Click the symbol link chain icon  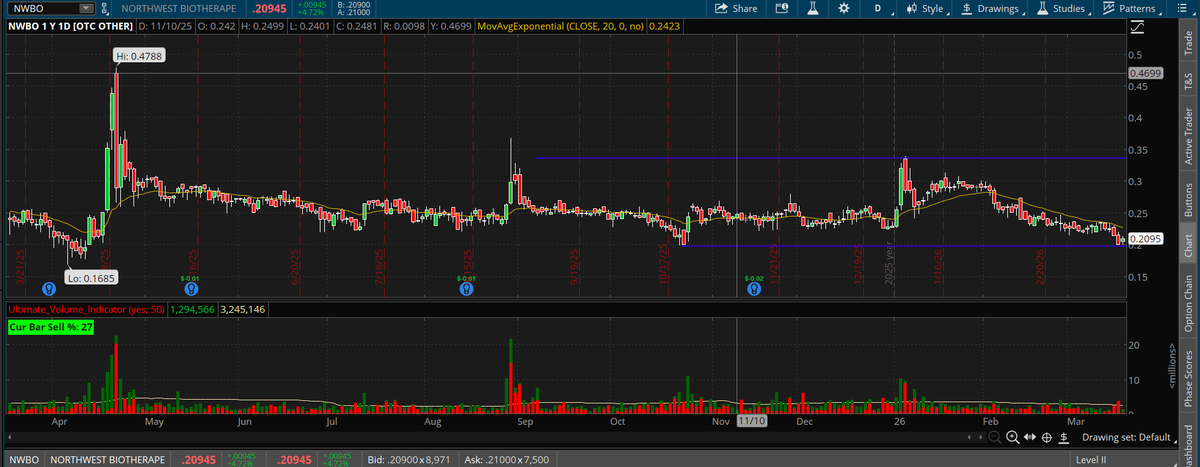tap(104, 9)
